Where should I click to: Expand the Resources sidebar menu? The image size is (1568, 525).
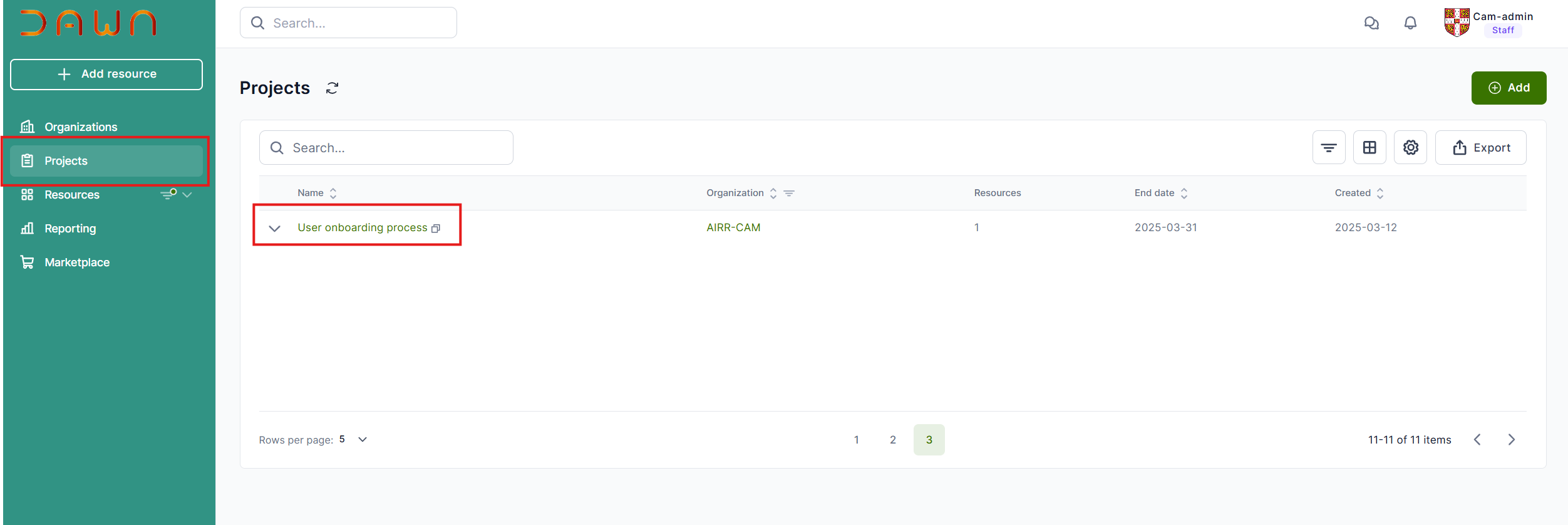pyautogui.click(x=187, y=195)
